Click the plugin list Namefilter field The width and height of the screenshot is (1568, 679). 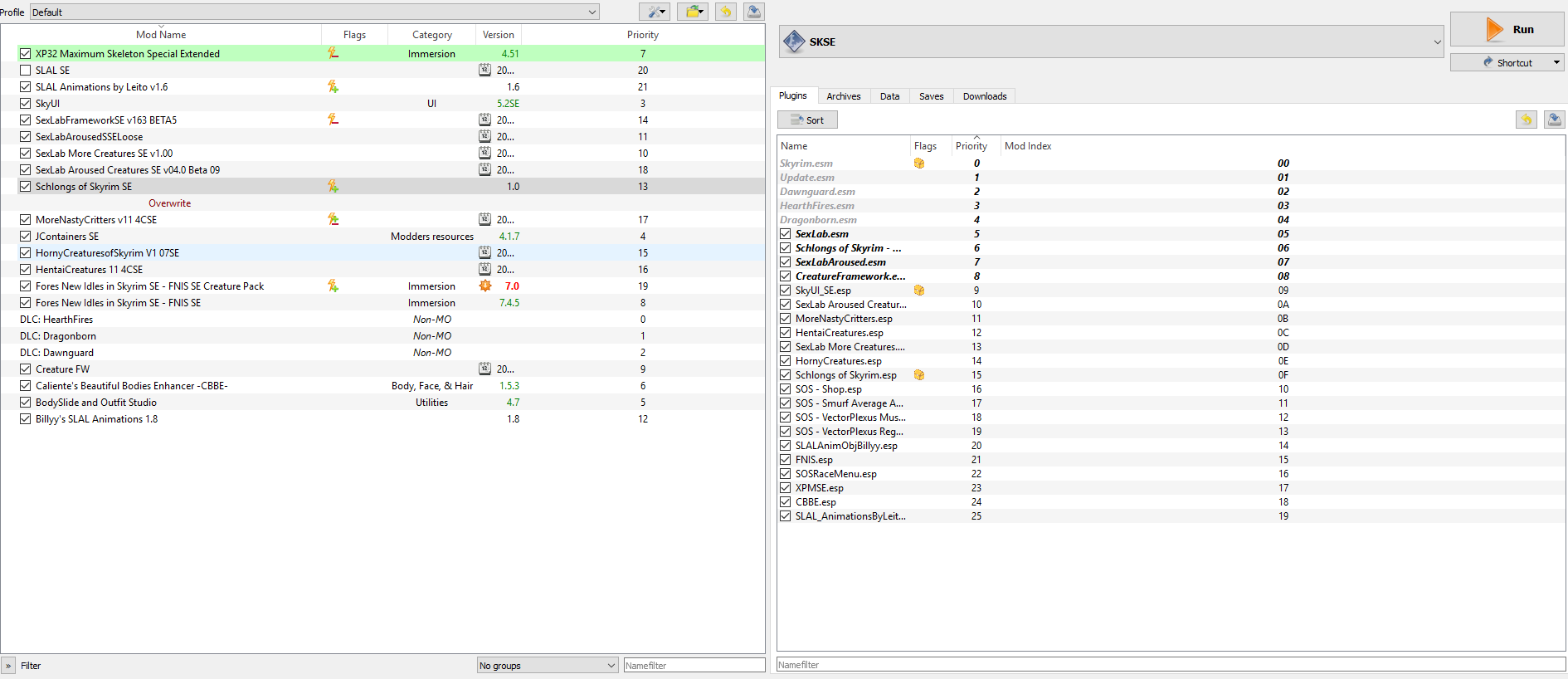click(1171, 665)
